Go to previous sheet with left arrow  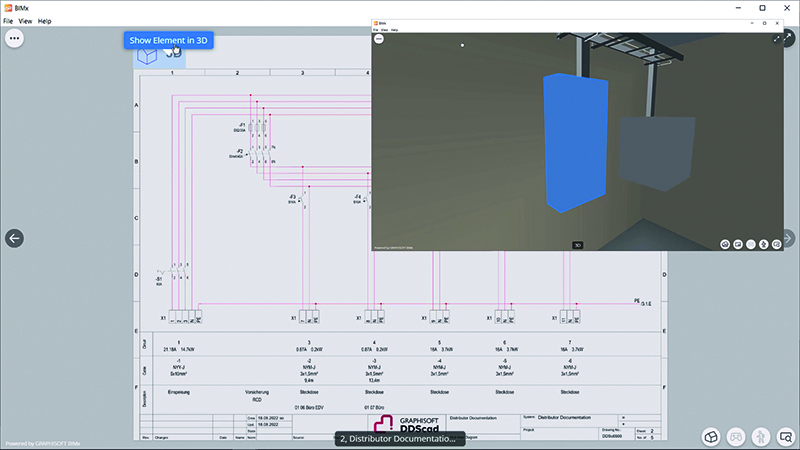click(x=15, y=238)
